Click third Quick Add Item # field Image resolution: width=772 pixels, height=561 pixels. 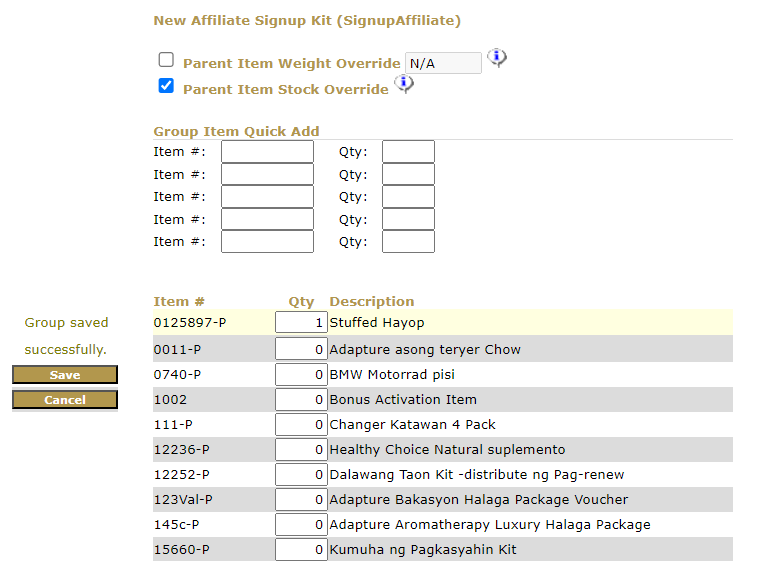click(x=267, y=197)
